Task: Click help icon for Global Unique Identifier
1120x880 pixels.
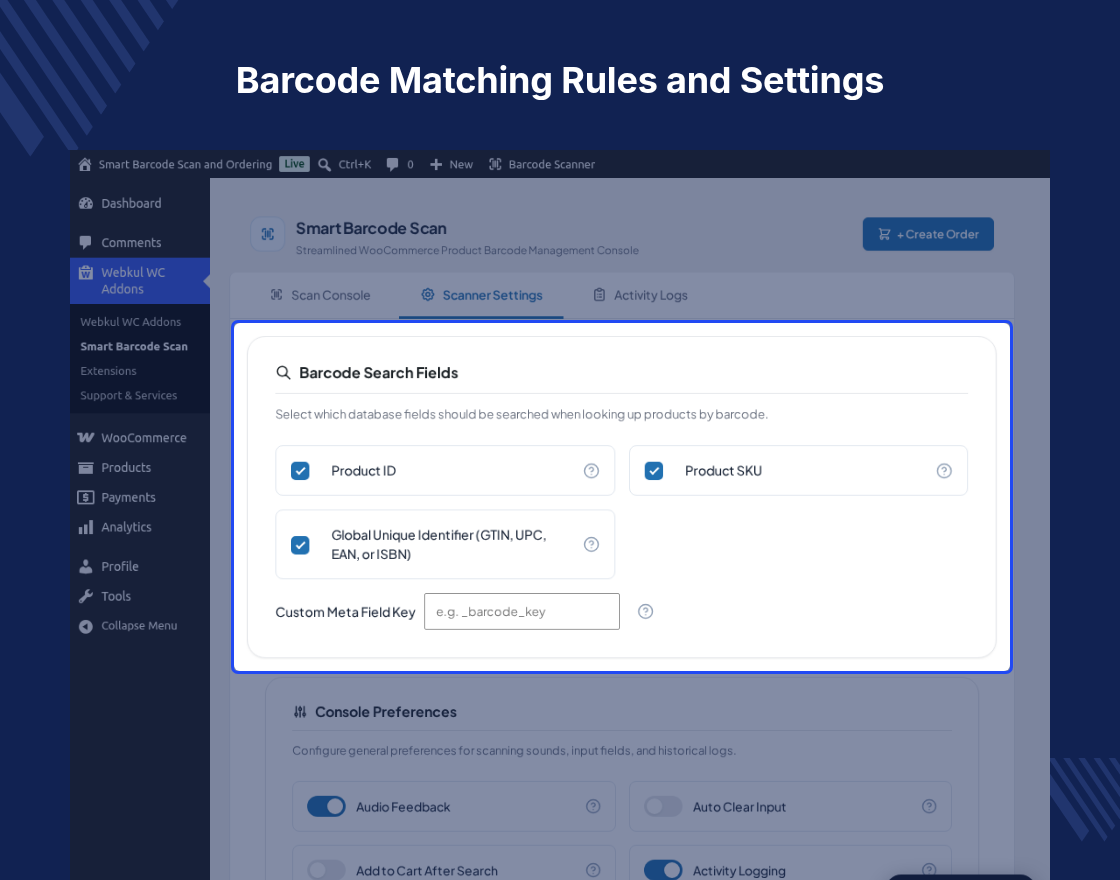Action: [591, 544]
